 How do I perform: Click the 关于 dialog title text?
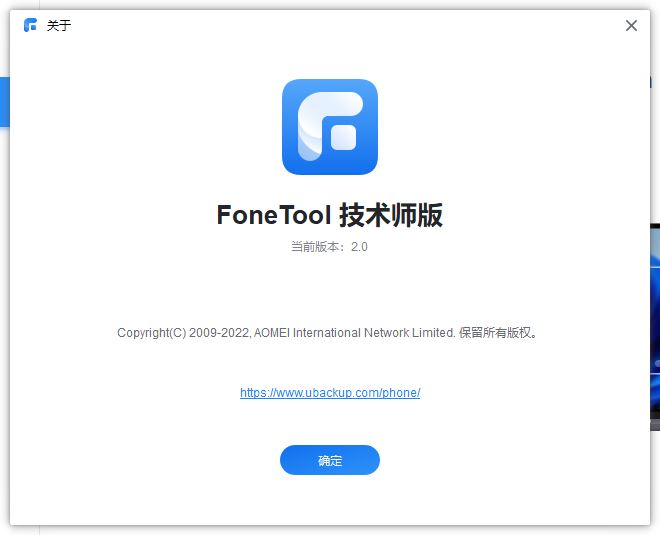click(59, 26)
